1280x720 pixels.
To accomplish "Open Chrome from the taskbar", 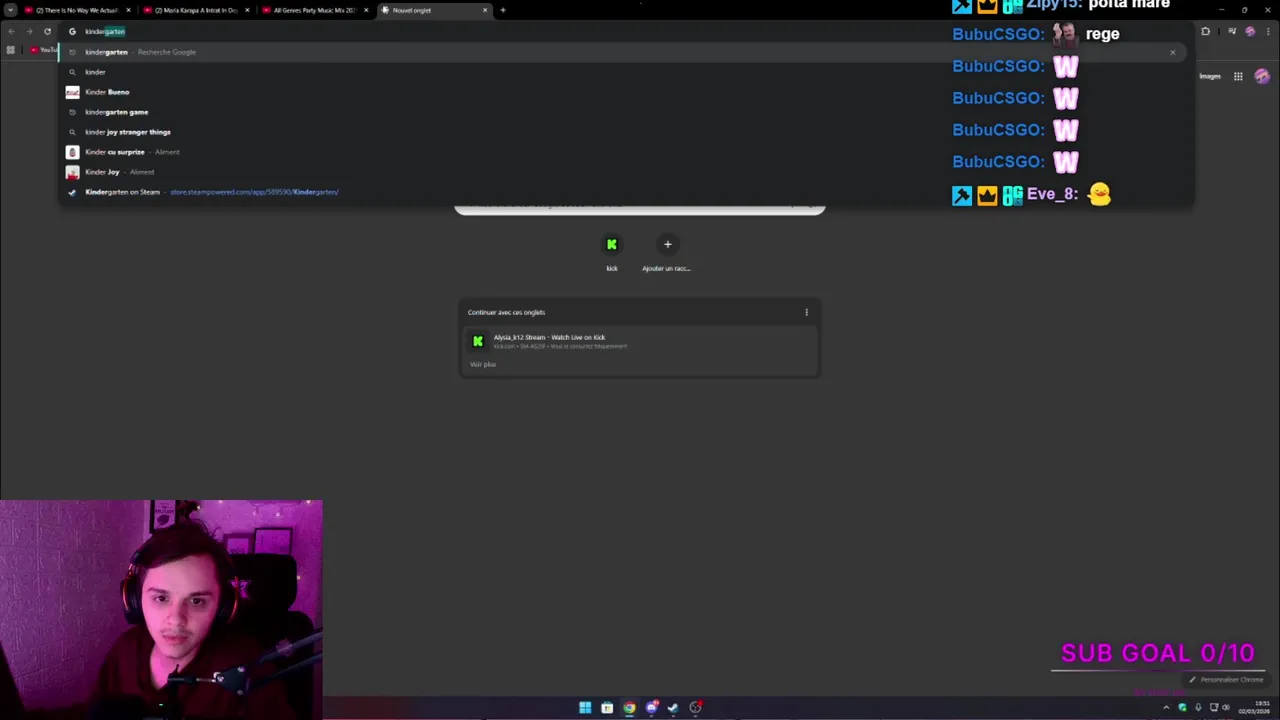I will [629, 708].
